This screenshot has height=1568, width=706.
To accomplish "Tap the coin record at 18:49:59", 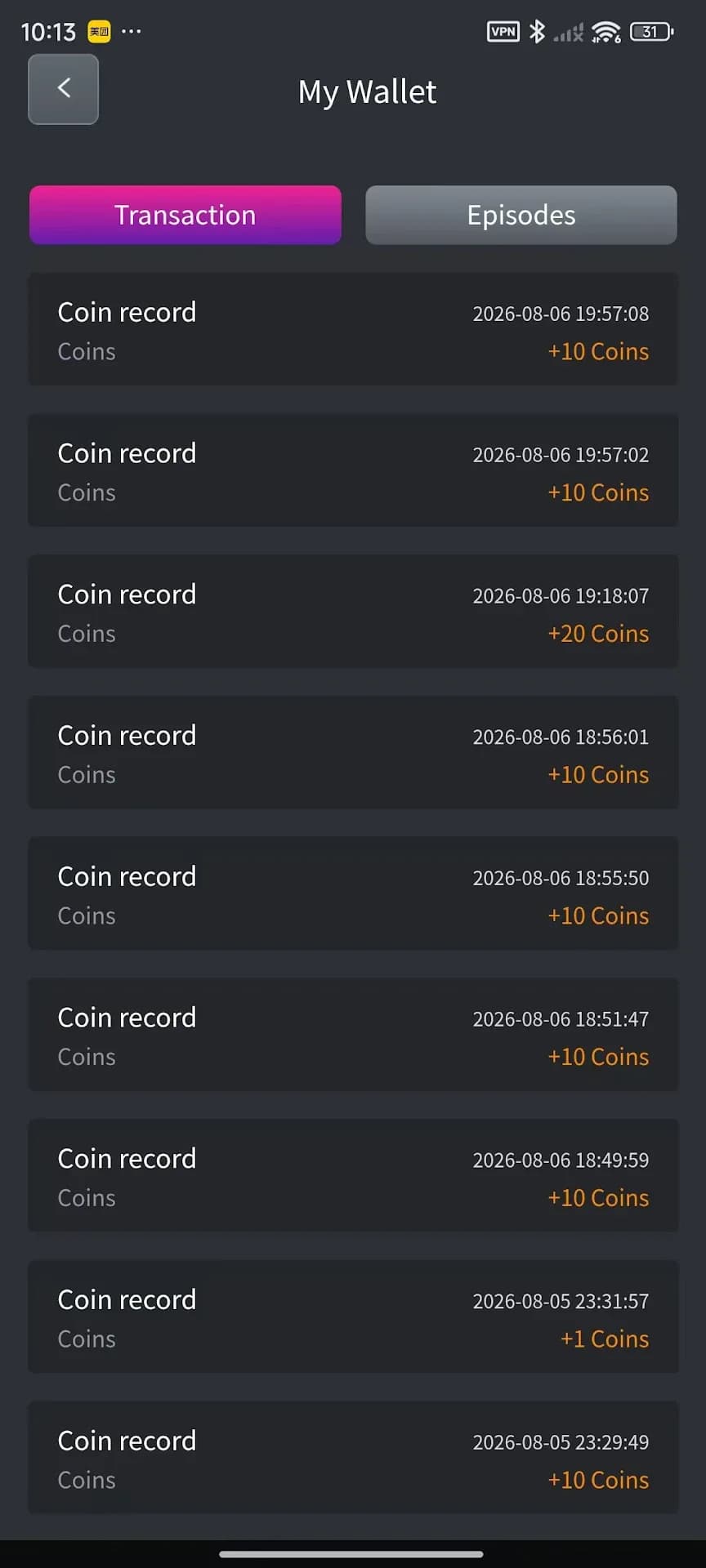I will [353, 1177].
